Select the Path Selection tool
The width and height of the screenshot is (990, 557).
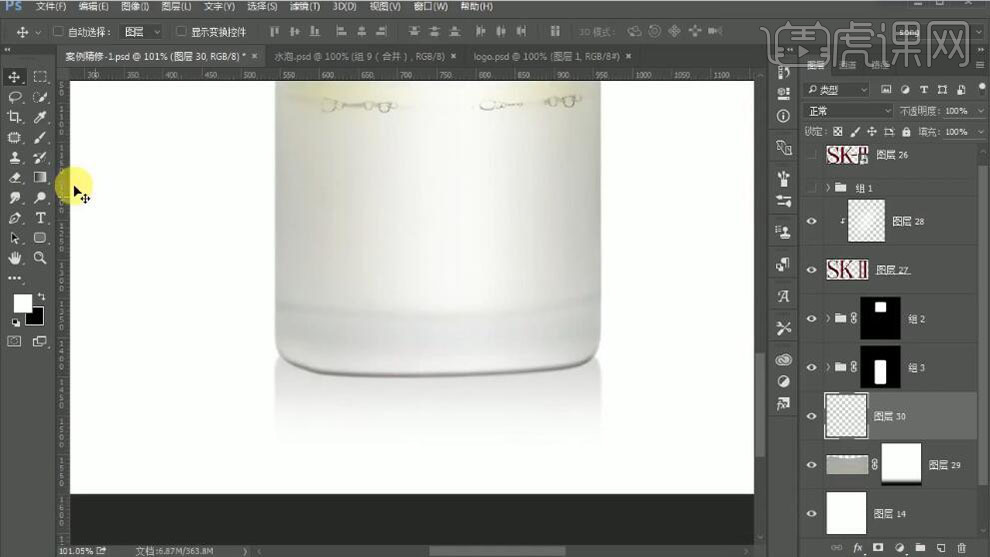click(x=14, y=238)
